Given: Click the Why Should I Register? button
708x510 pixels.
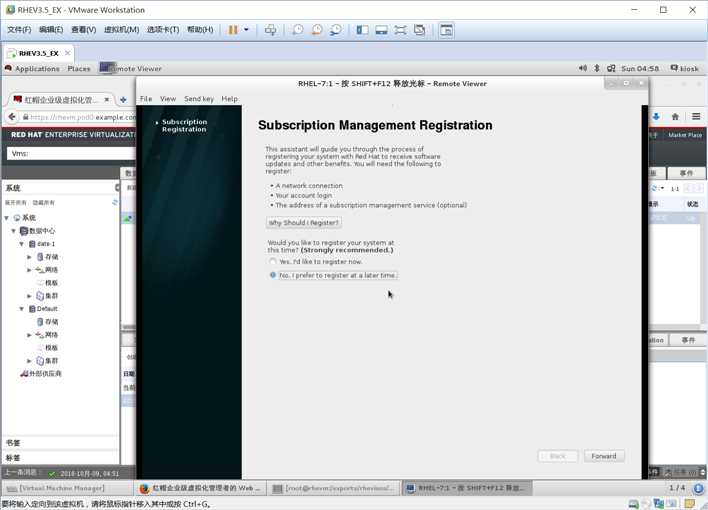Looking at the screenshot, I should pyautogui.click(x=303, y=223).
